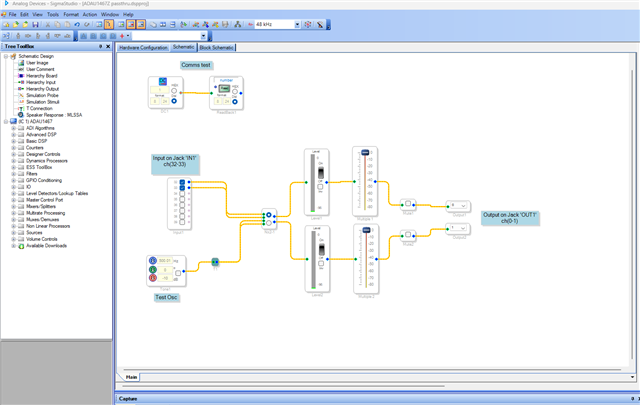Select Dec radio on ReadBack1 block
Screen dimensions: 640x405
(x=235, y=101)
